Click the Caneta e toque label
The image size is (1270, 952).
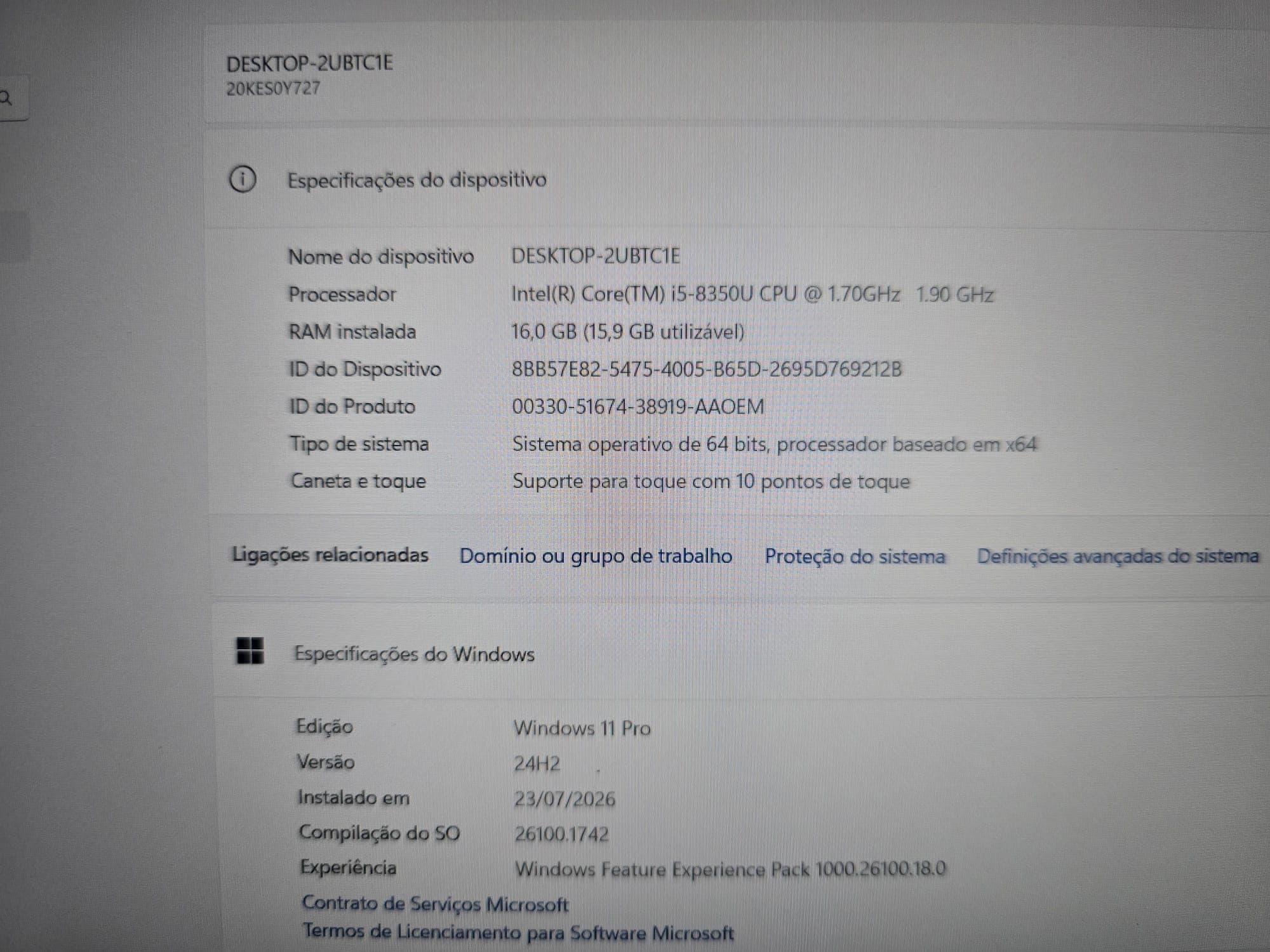click(x=358, y=481)
